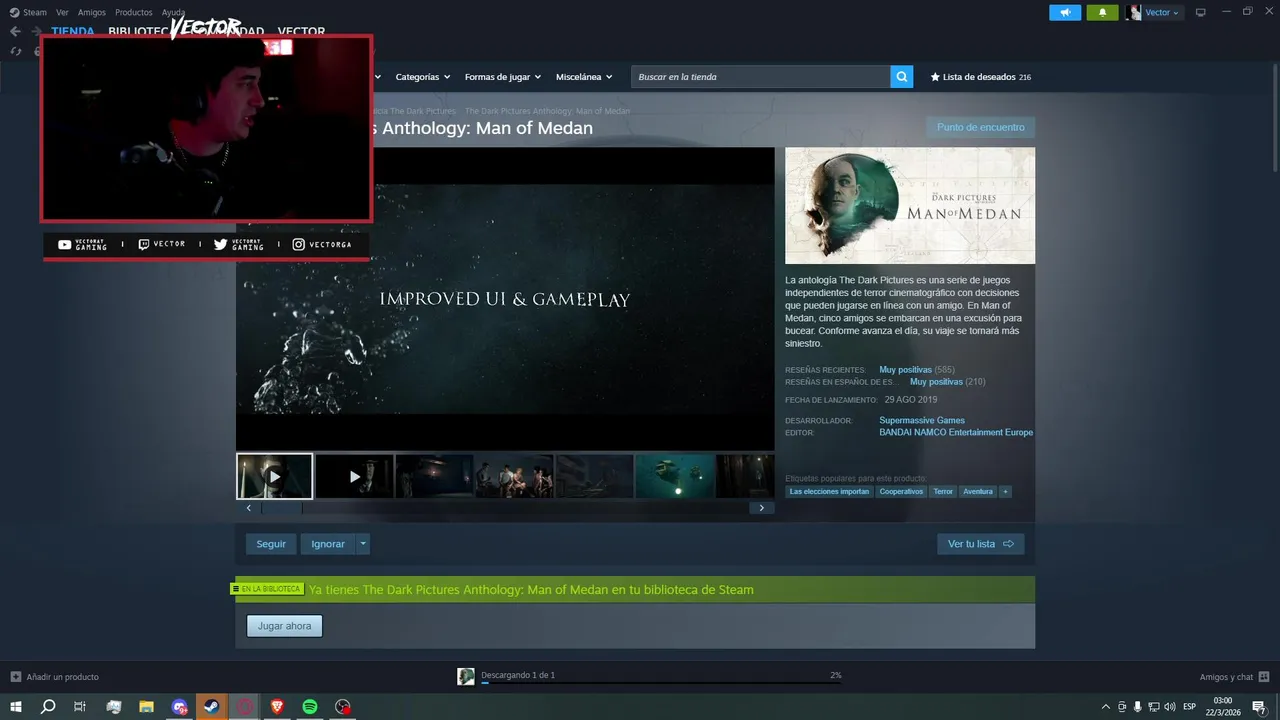Click the microphone icon in system tray
Viewport: 1280px width, 720px height.
(x=1138, y=707)
